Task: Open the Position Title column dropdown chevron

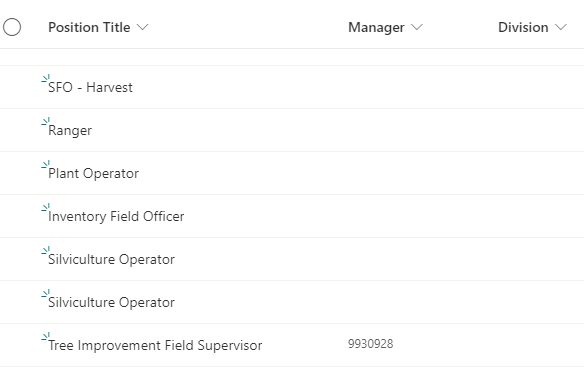Action: click(x=142, y=27)
